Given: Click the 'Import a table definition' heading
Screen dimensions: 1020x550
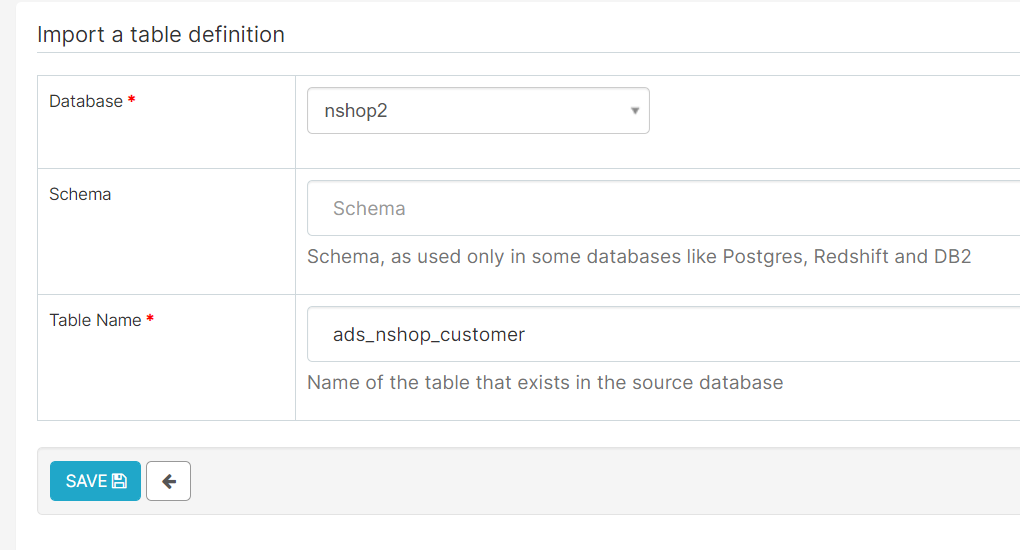Looking at the screenshot, I should tap(161, 34).
